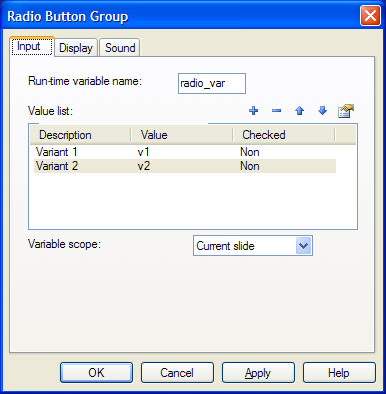Click the Cancel button
The height and width of the screenshot is (394, 386).
coord(177,373)
